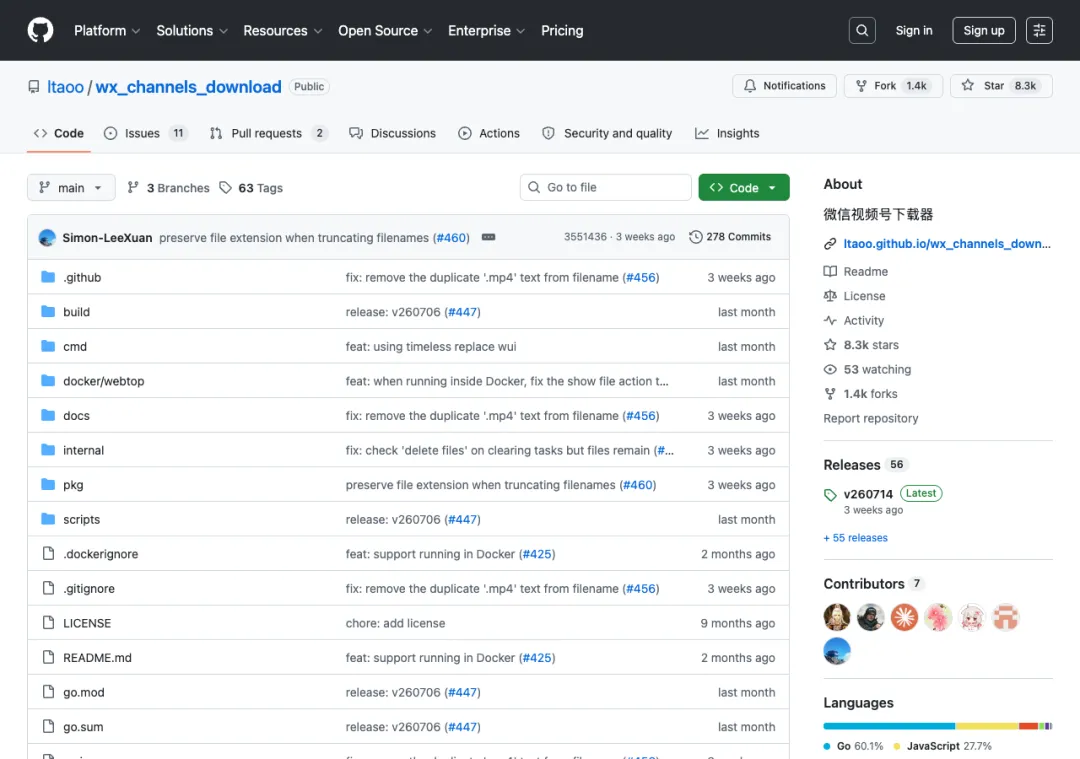Focus the Go to file search field

605,187
